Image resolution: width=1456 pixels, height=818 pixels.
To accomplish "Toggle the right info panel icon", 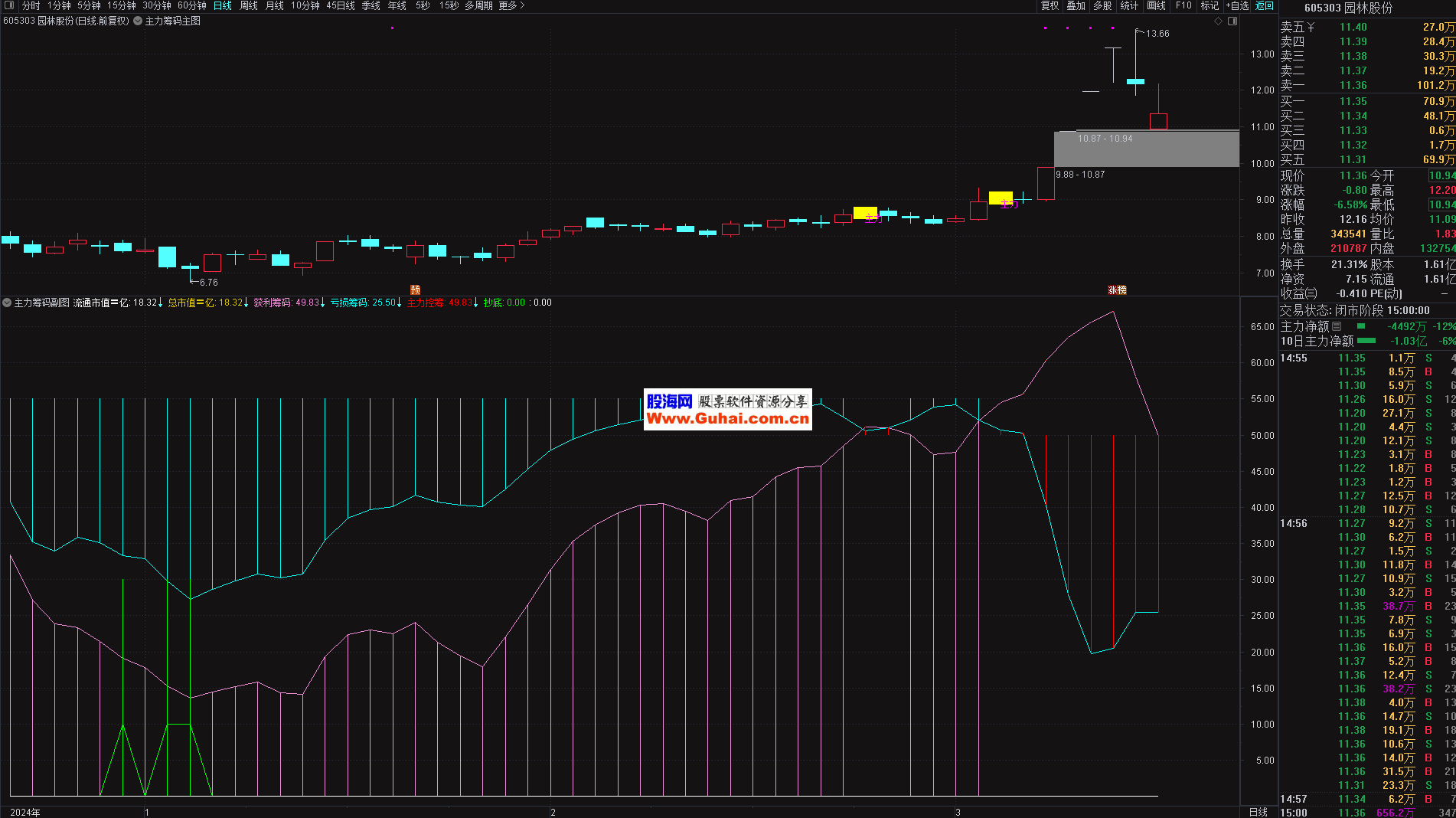I will tap(1232, 21).
